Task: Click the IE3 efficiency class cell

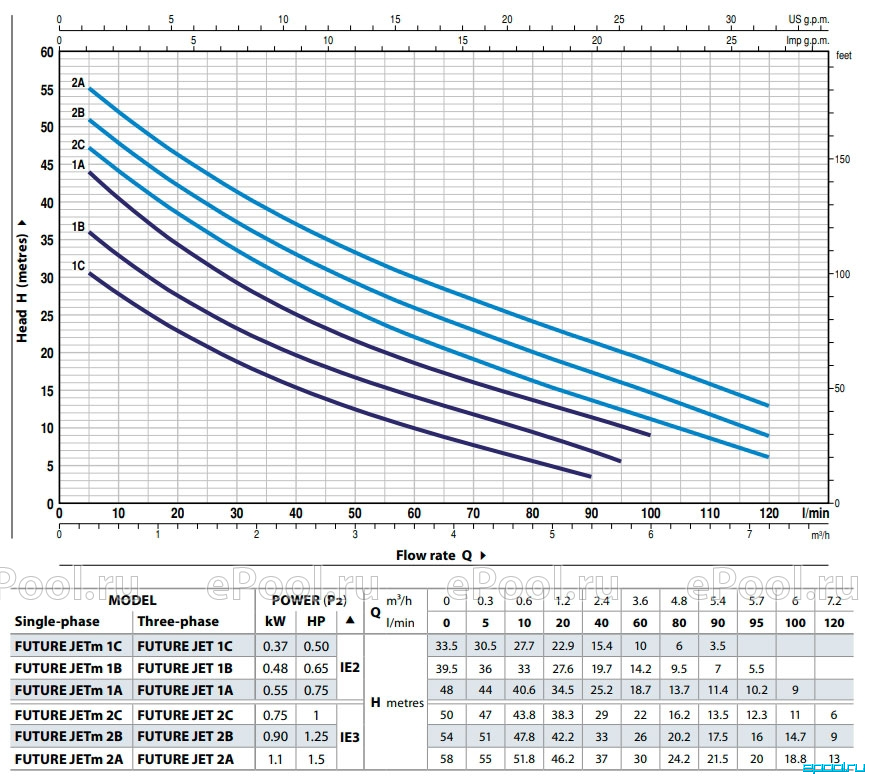Action: click(350, 737)
